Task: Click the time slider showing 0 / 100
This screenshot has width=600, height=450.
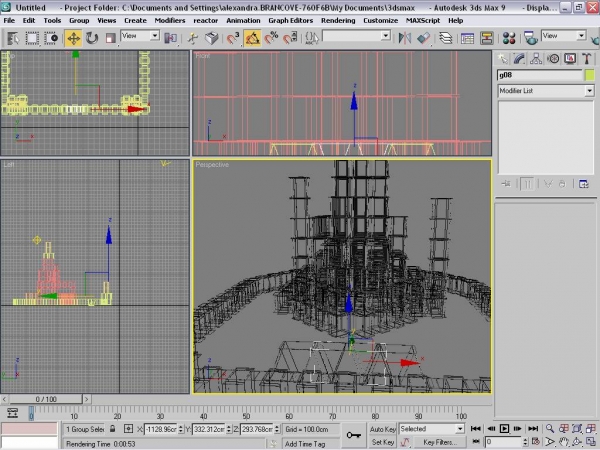Action: pyautogui.click(x=46, y=399)
